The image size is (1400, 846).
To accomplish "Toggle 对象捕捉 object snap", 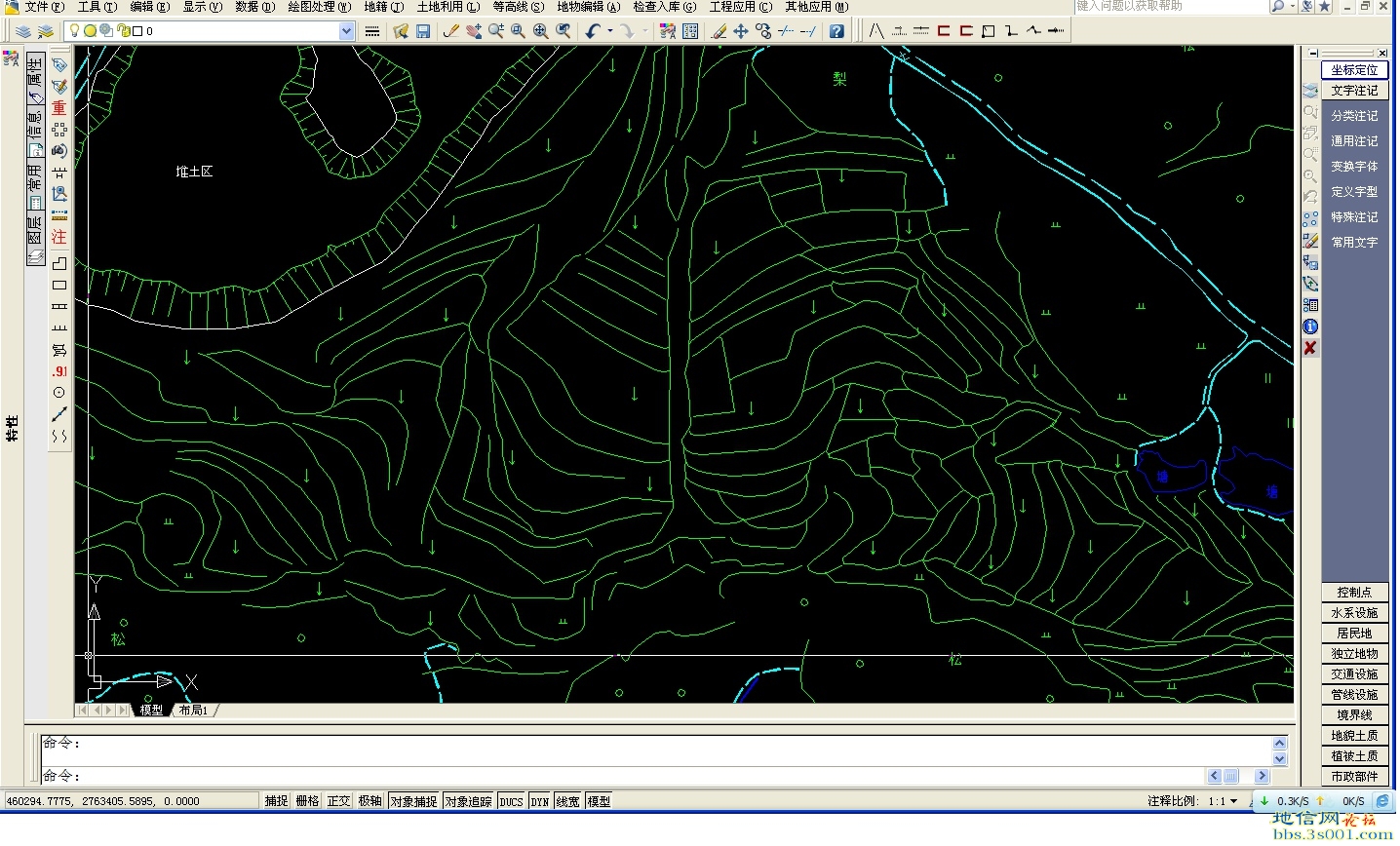I will (413, 801).
